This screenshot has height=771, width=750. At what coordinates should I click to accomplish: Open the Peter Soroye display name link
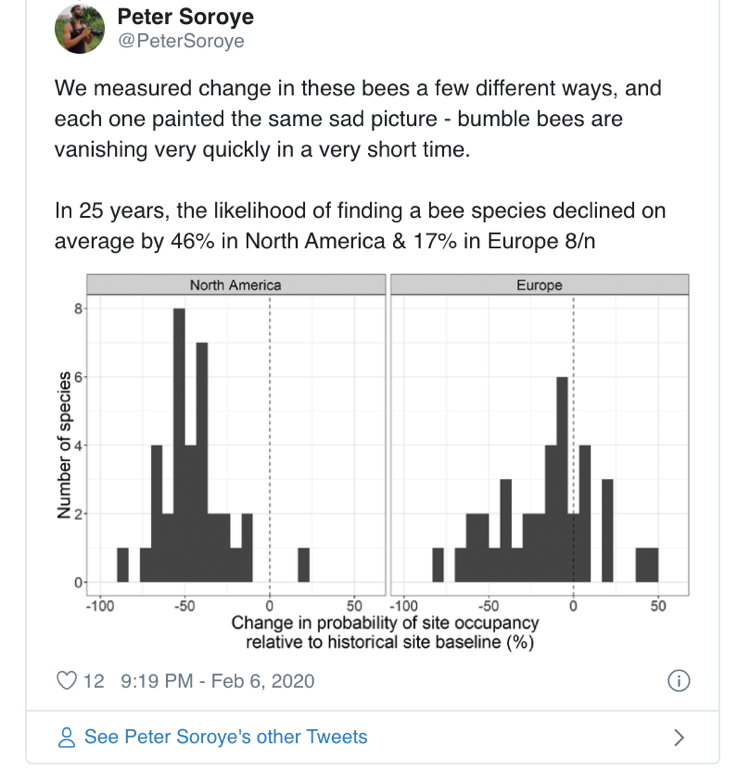click(x=185, y=17)
